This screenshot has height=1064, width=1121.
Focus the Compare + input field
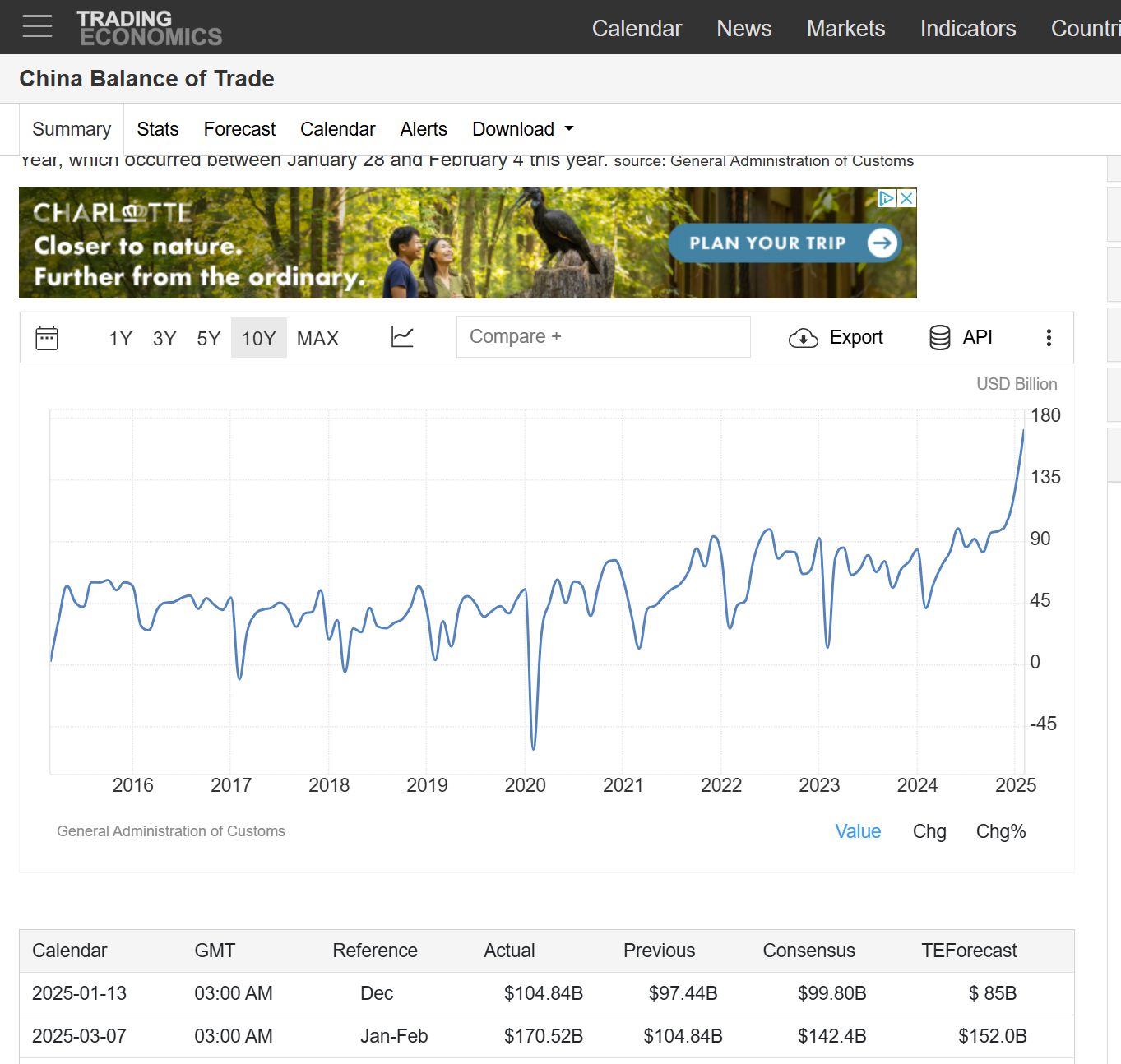pyautogui.click(x=603, y=337)
